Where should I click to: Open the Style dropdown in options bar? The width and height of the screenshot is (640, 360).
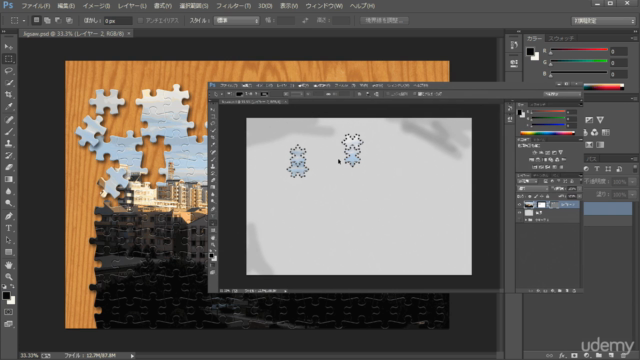[x=237, y=20]
